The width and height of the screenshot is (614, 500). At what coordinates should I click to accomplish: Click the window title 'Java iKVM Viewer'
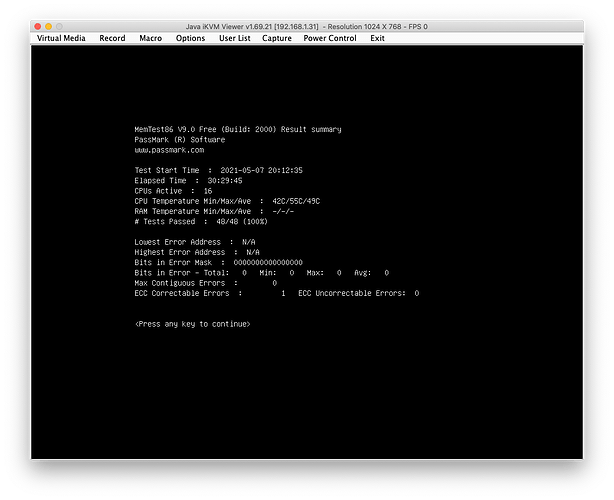307,27
